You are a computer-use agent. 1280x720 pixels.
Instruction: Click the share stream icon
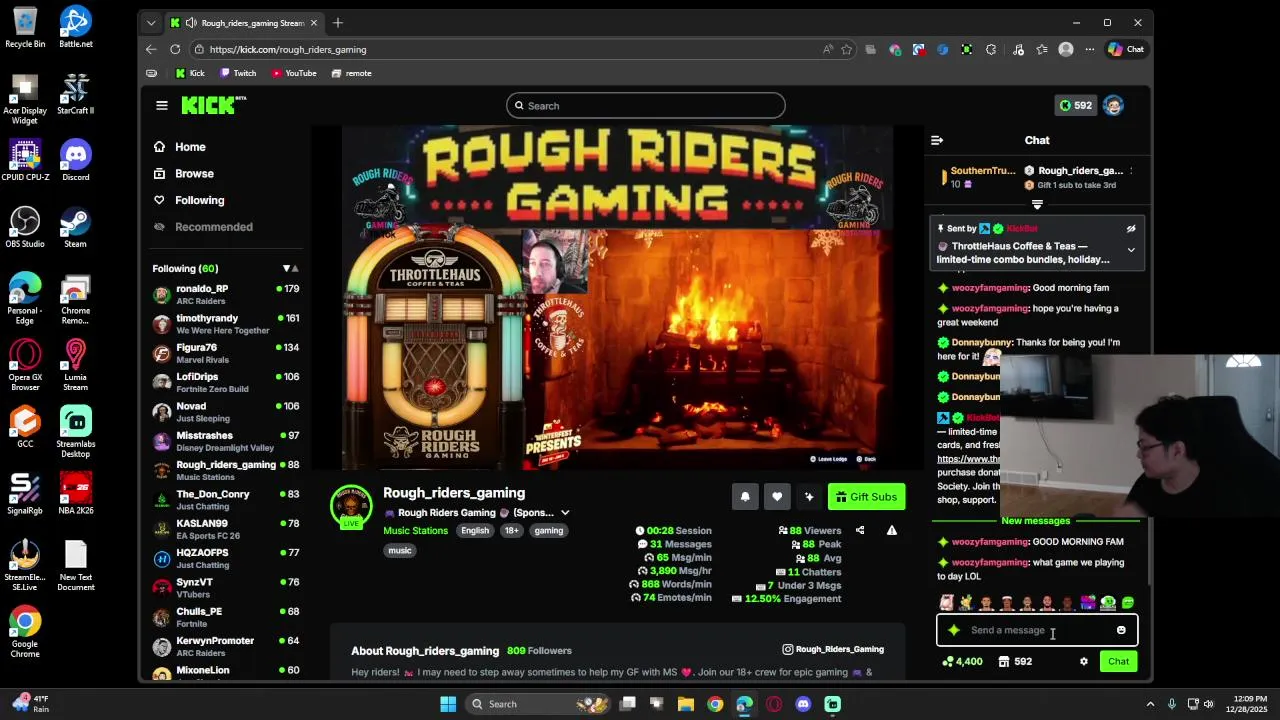point(860,531)
